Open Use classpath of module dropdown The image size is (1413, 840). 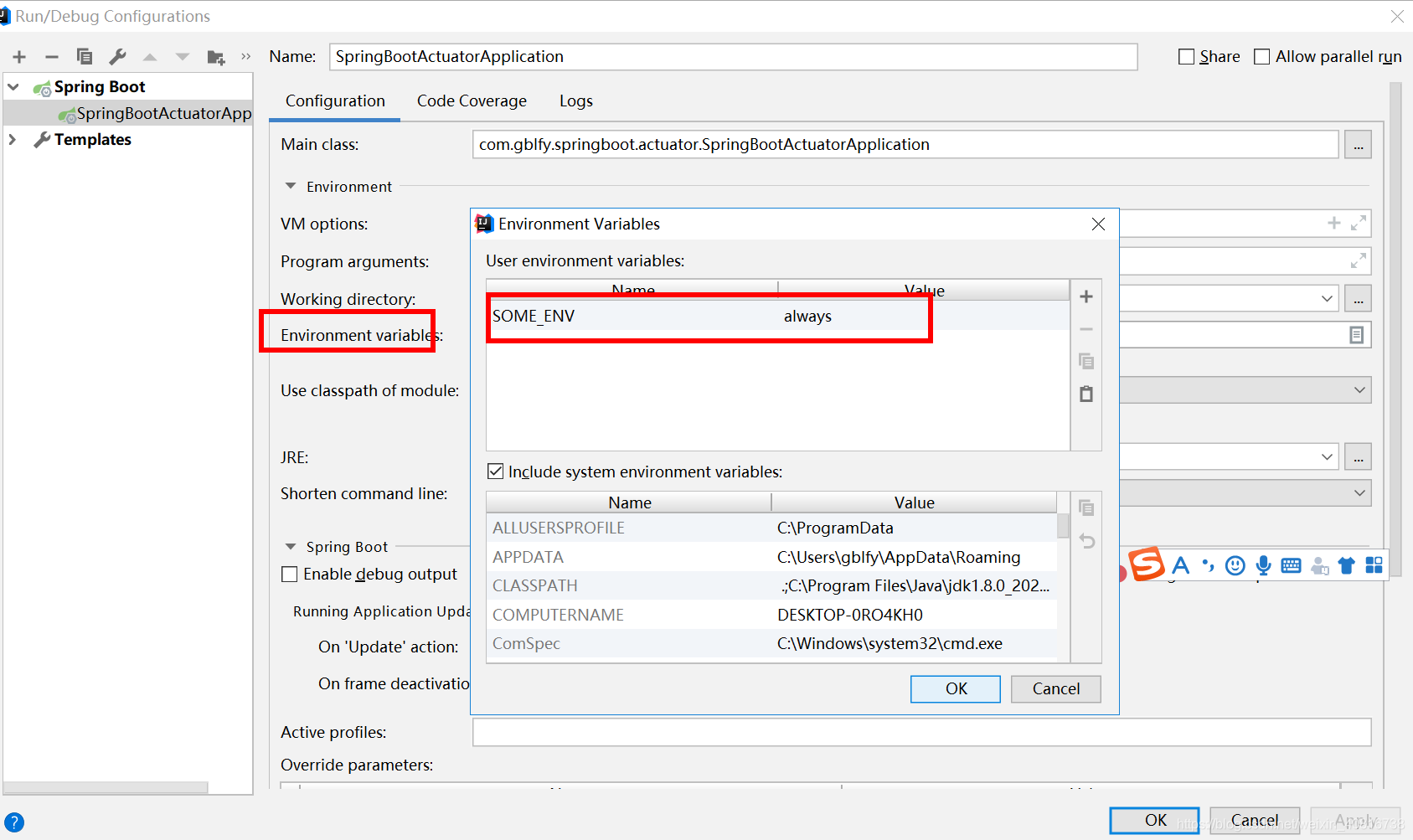[1359, 389]
